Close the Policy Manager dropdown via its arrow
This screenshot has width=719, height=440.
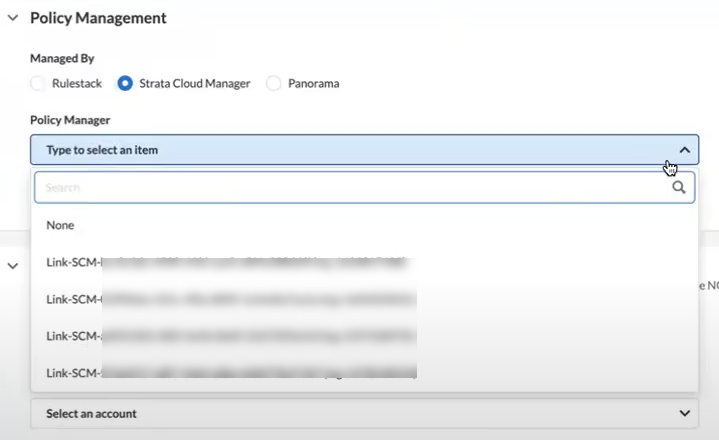click(x=685, y=150)
